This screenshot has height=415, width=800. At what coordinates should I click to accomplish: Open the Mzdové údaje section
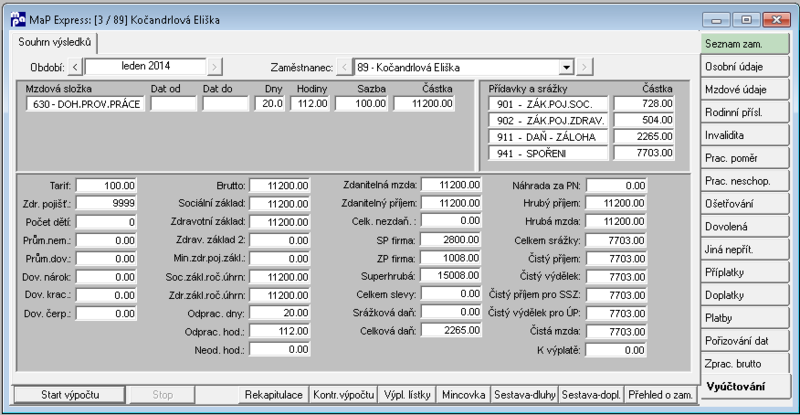744,89
